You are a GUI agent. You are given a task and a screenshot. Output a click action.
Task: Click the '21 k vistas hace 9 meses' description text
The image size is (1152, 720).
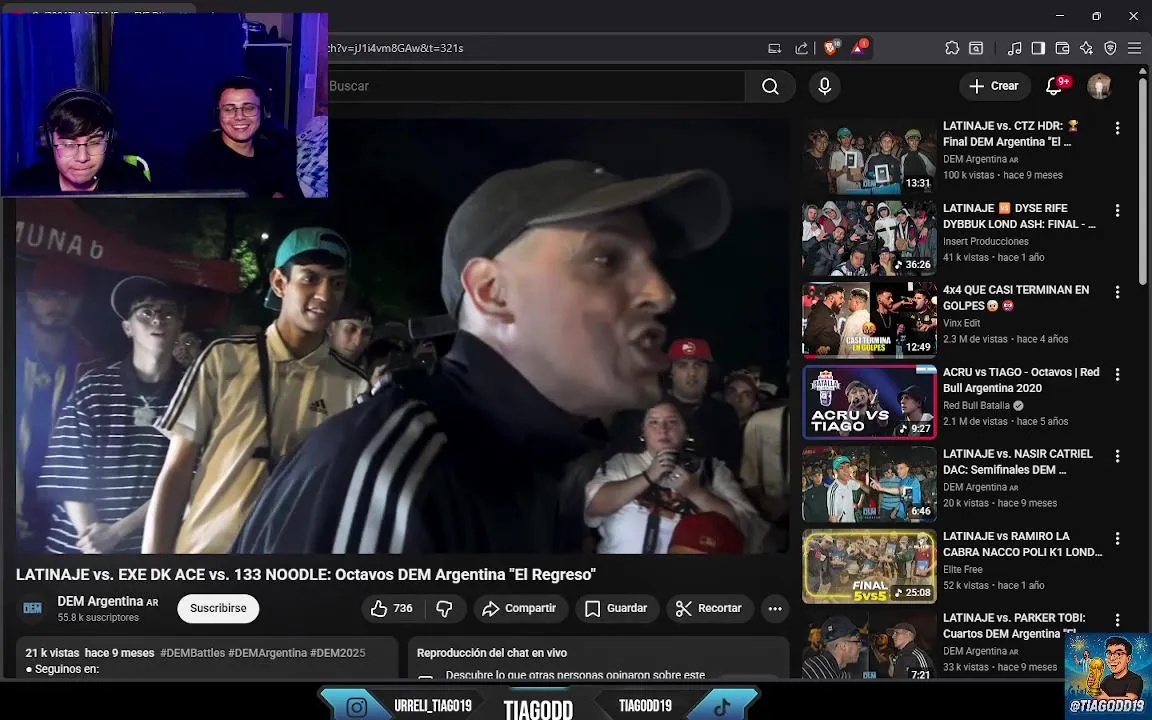pos(90,653)
